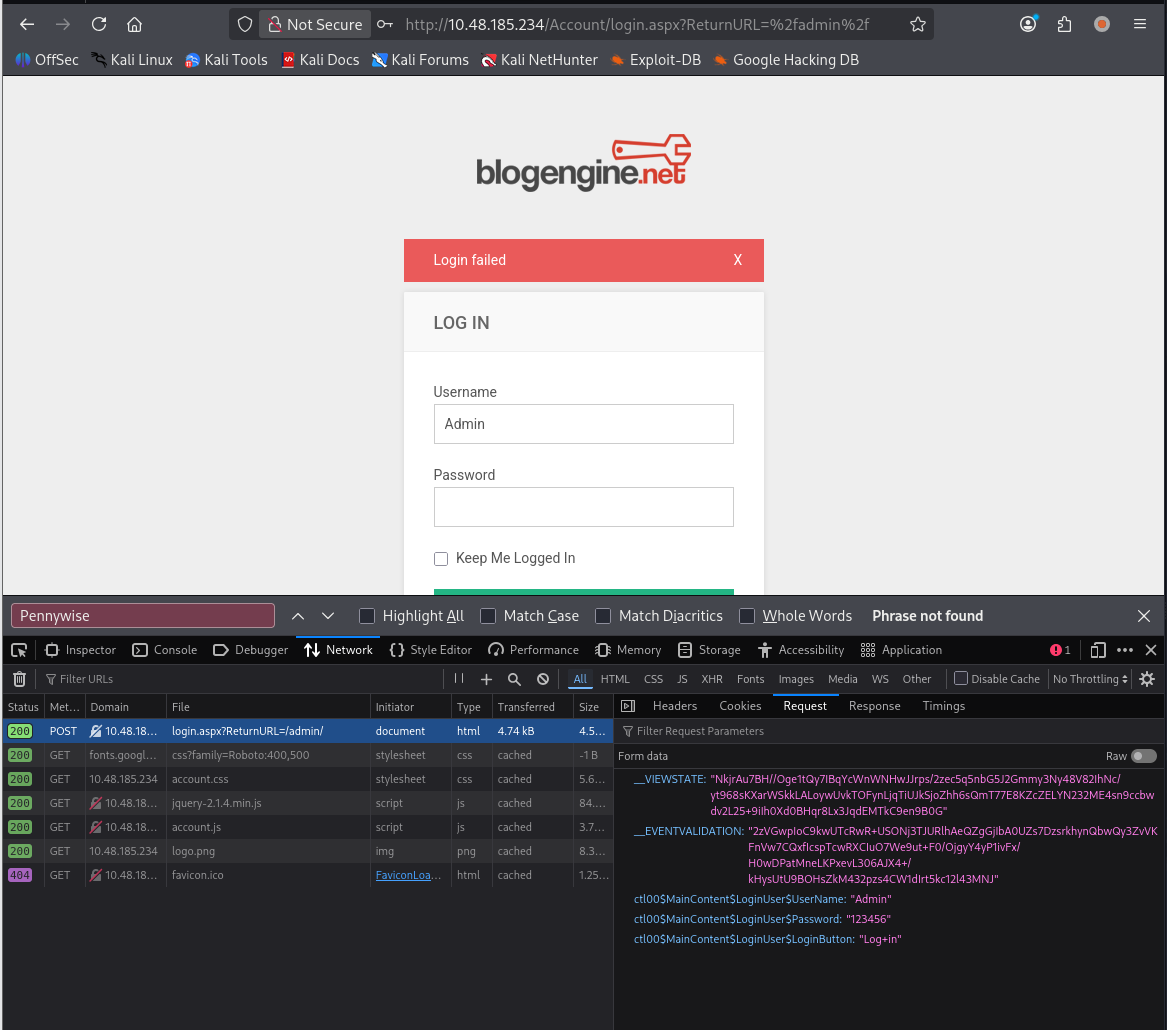Click into the Password input field
This screenshot has height=1030, width=1167.
583,507
